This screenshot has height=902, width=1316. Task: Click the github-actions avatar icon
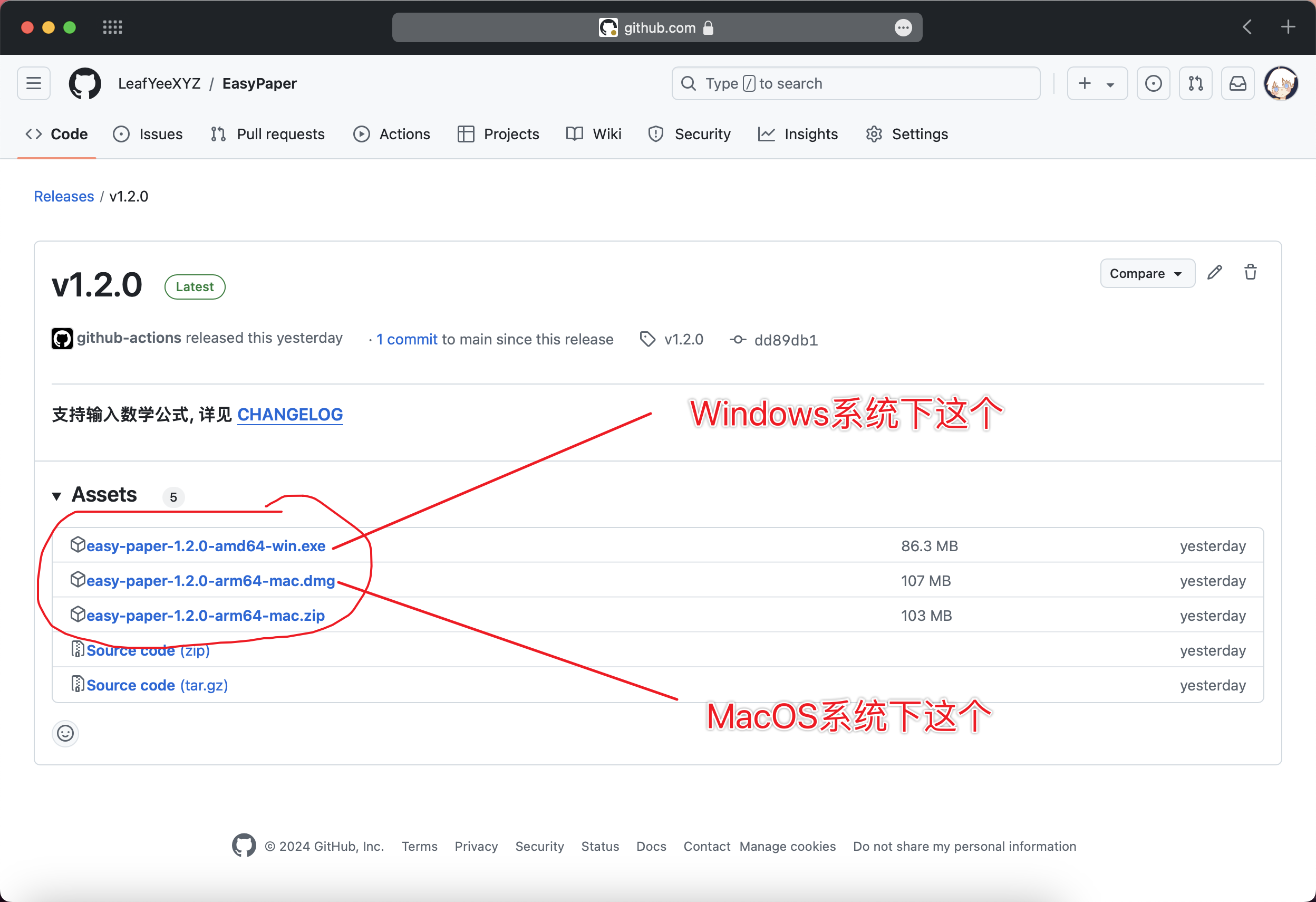[62, 339]
